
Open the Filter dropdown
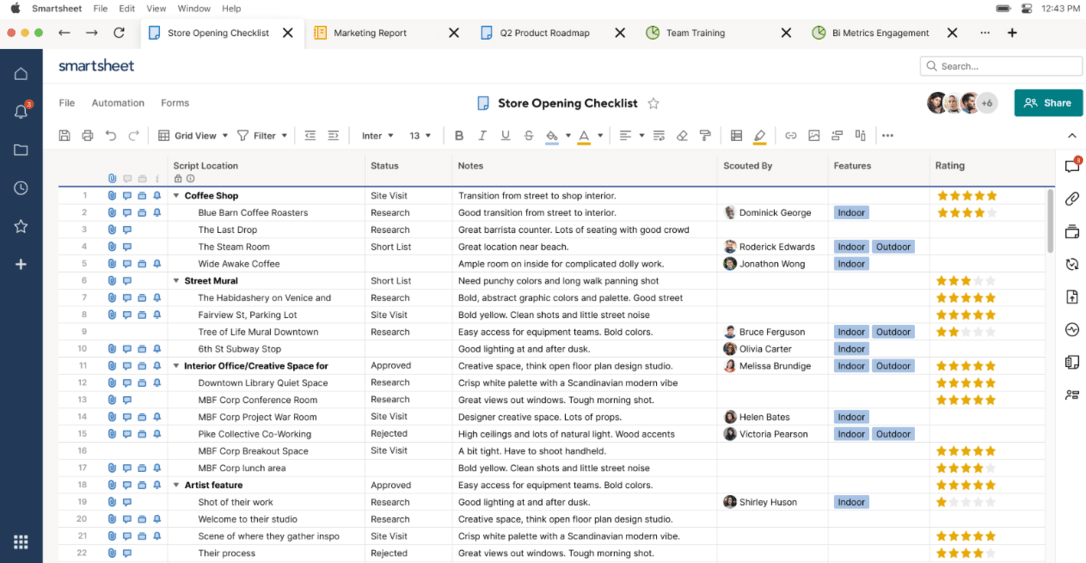pos(262,136)
